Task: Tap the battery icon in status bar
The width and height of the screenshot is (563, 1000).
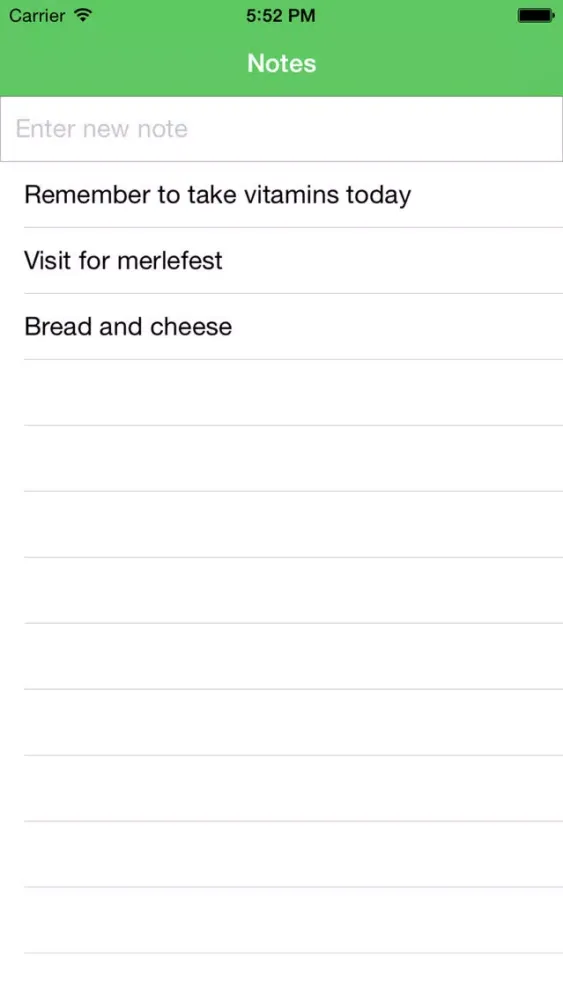Action: click(536, 15)
